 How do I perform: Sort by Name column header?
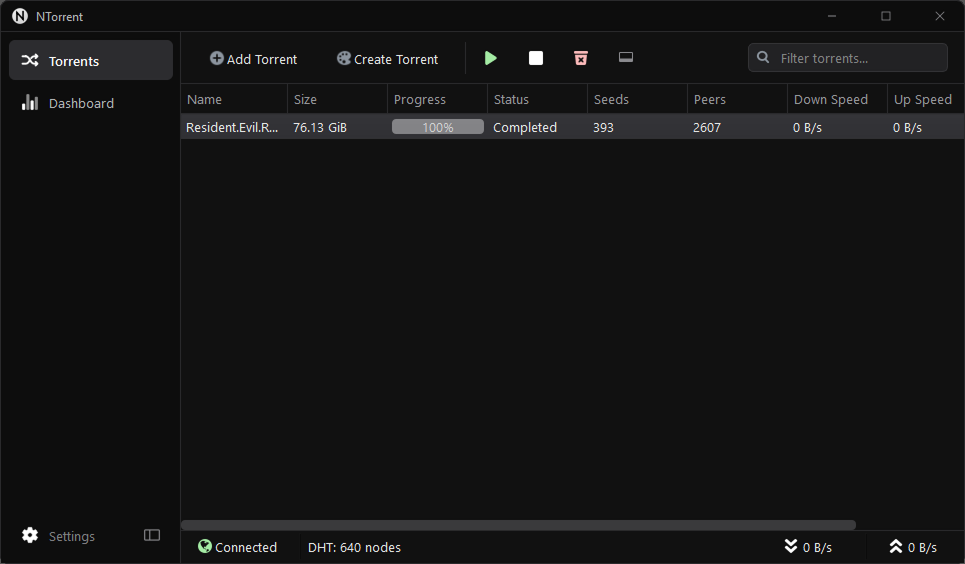coord(234,99)
